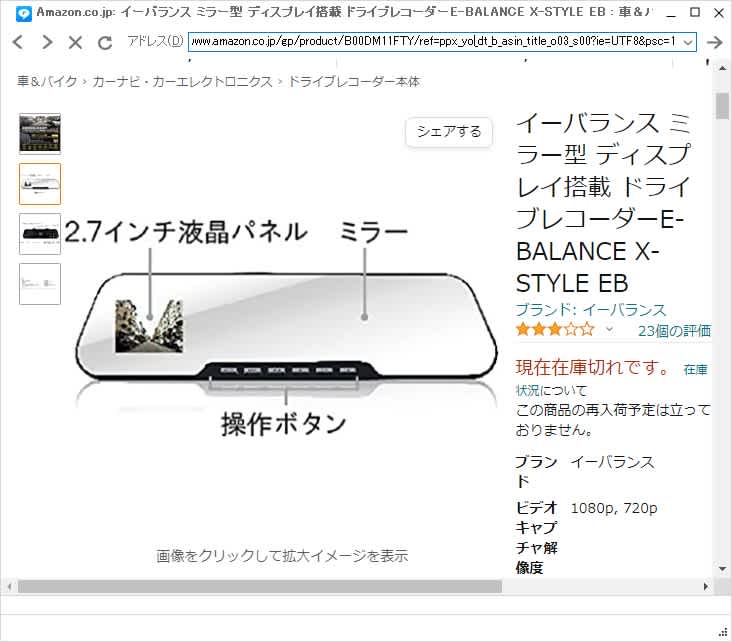
Task: Click the 1080p, 720p resolution value
Action: click(x=613, y=508)
